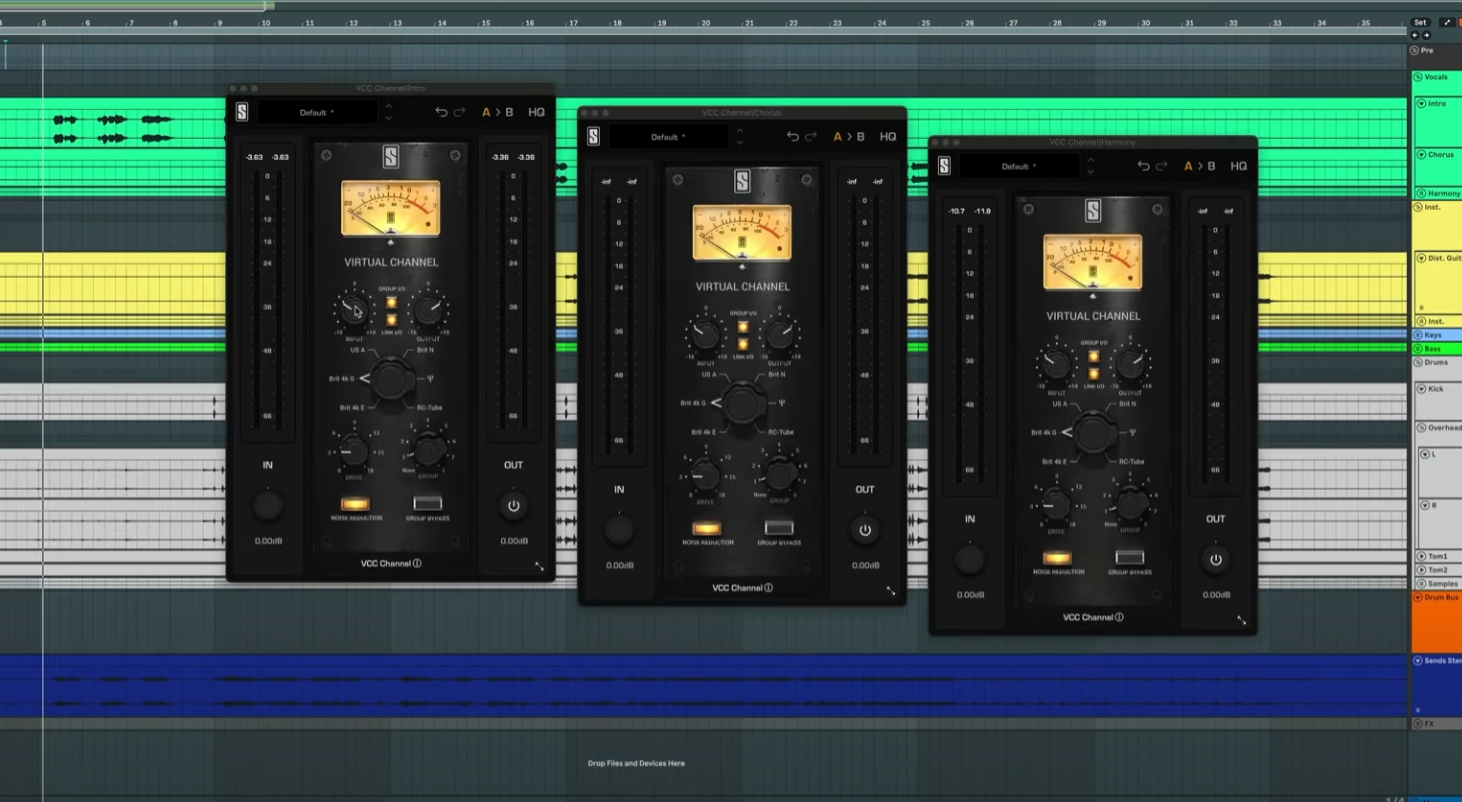This screenshot has width=1462, height=802.
Task: Toggle the Link I/O light in Harmony plugin
Action: pyautogui.click(x=1093, y=374)
